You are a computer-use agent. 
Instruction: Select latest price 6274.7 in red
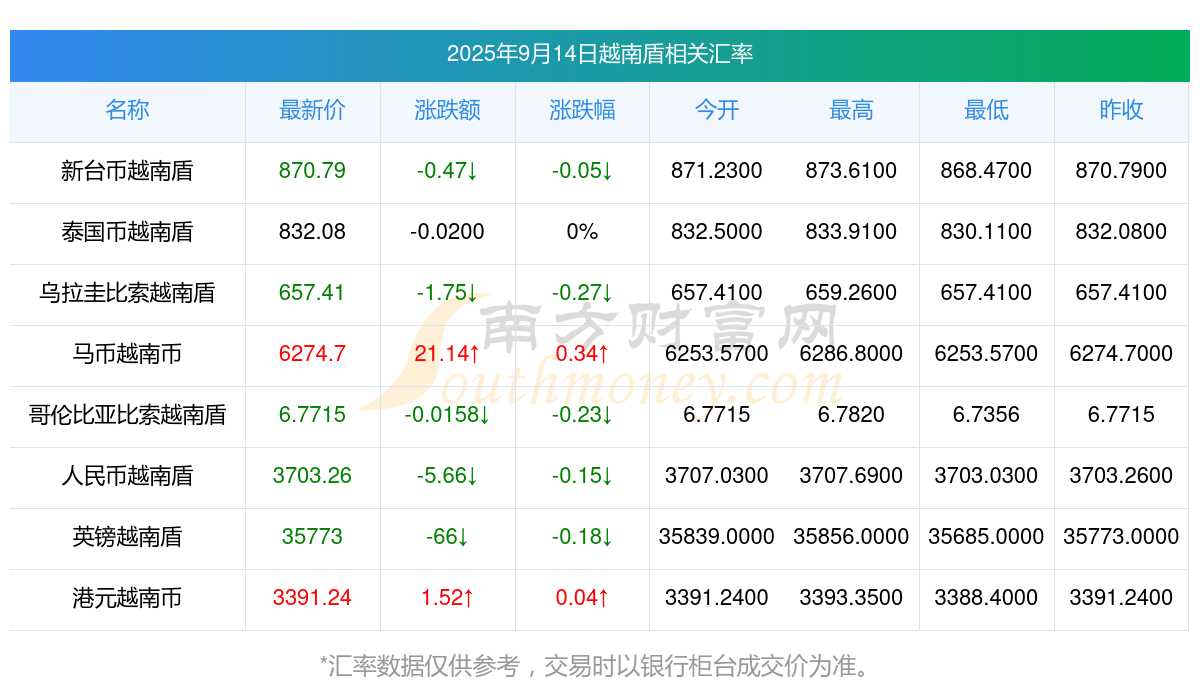point(312,354)
